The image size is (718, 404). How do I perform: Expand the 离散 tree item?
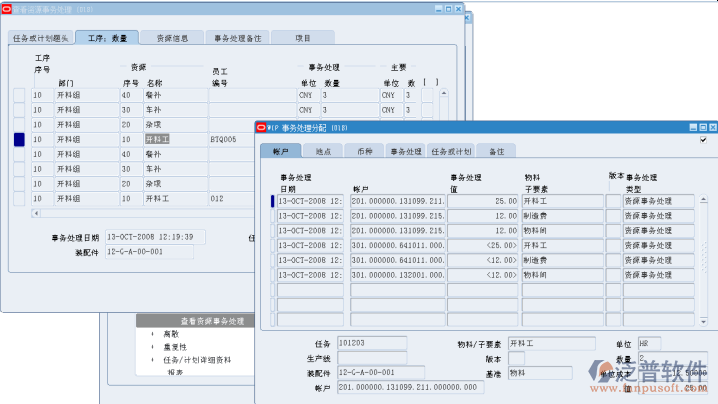[x=152, y=334]
